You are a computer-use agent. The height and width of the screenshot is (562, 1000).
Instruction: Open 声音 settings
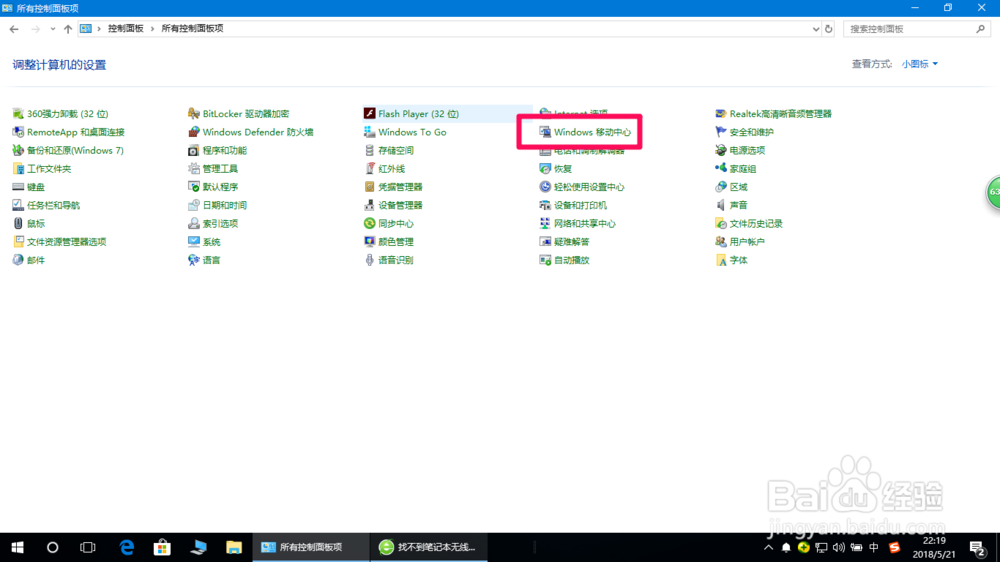point(732,205)
